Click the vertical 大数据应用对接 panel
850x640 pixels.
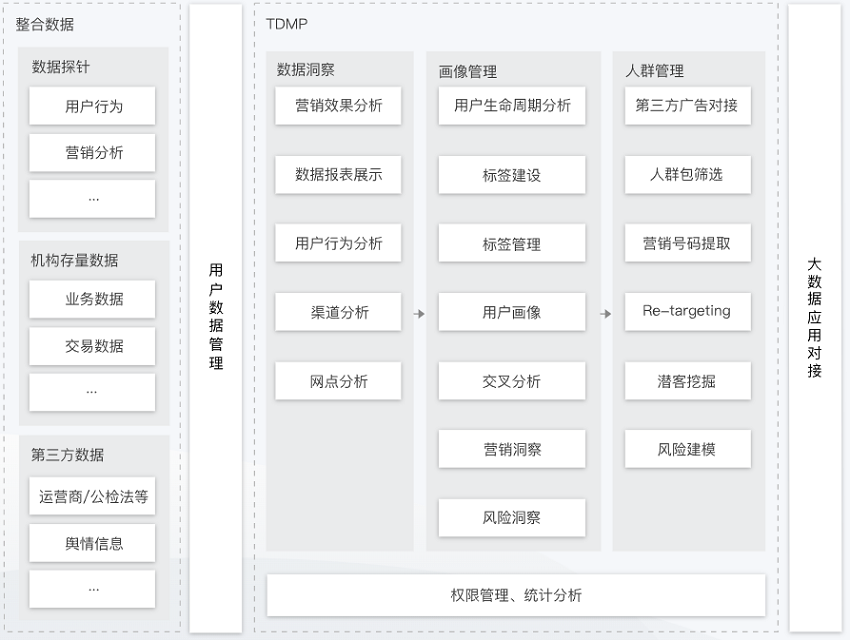[815, 318]
